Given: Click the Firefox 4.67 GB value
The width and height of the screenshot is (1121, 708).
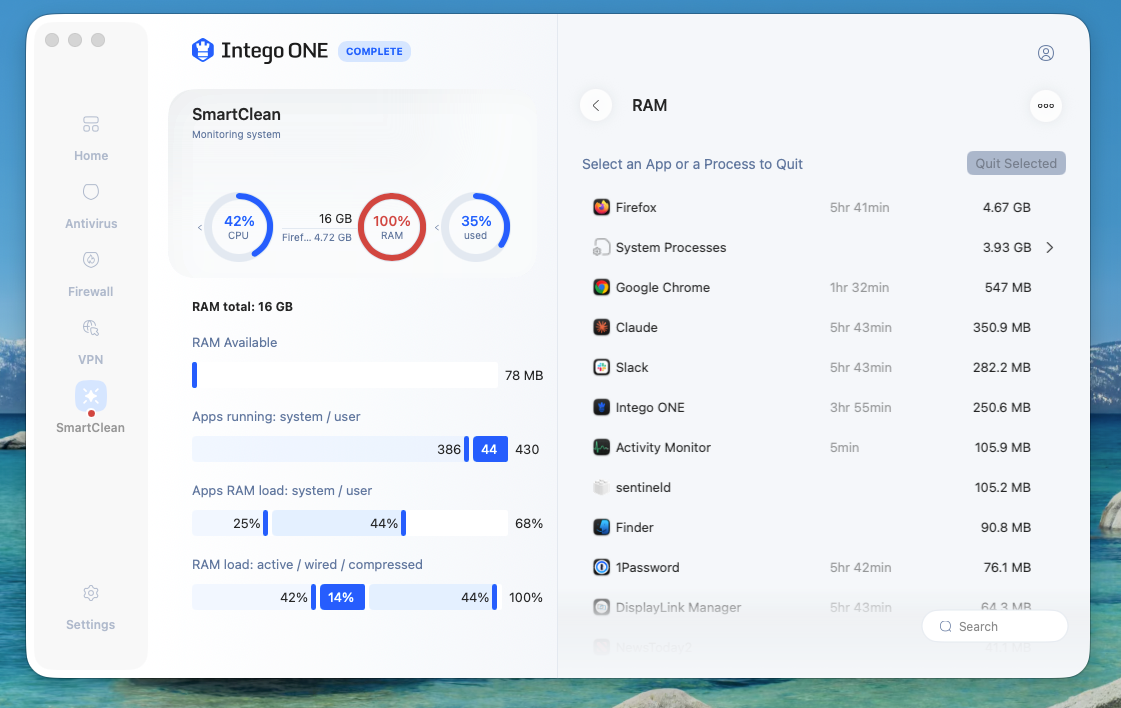Looking at the screenshot, I should pos(1007,207).
